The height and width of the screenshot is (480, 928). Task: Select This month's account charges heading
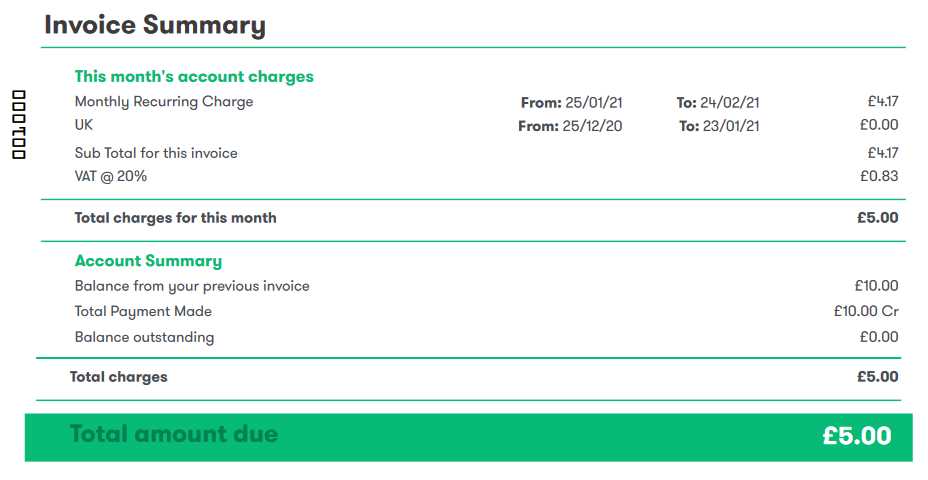194,76
